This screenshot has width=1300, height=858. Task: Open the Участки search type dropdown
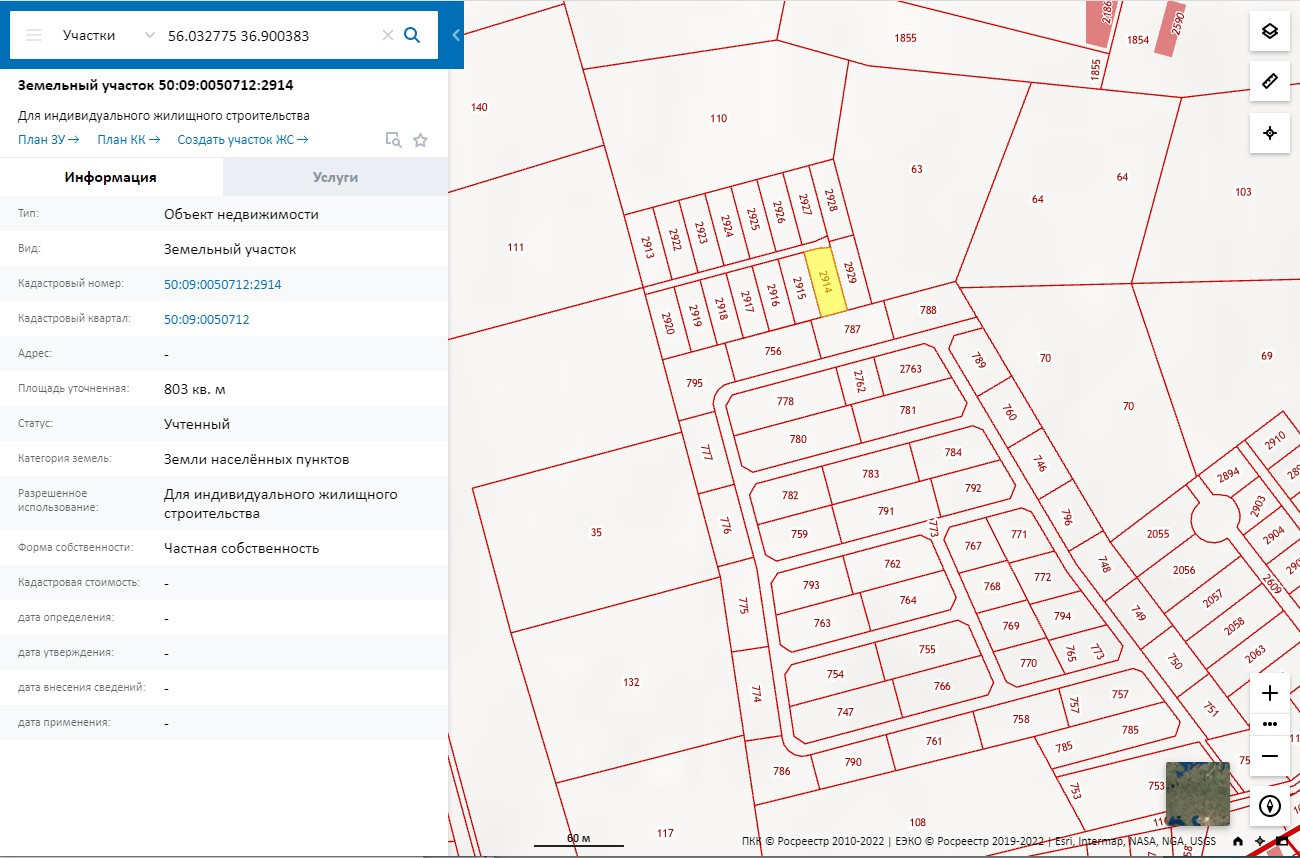pyautogui.click(x=109, y=35)
